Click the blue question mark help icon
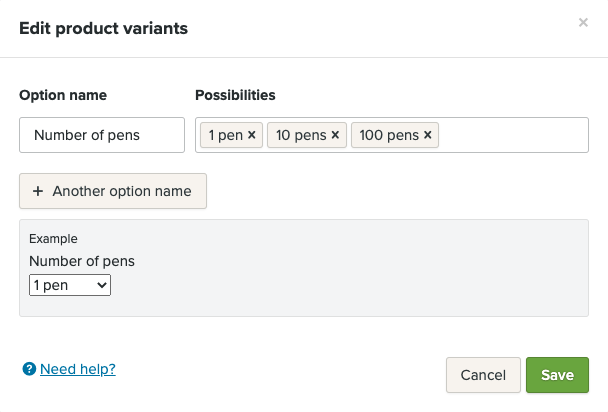 (x=29, y=370)
